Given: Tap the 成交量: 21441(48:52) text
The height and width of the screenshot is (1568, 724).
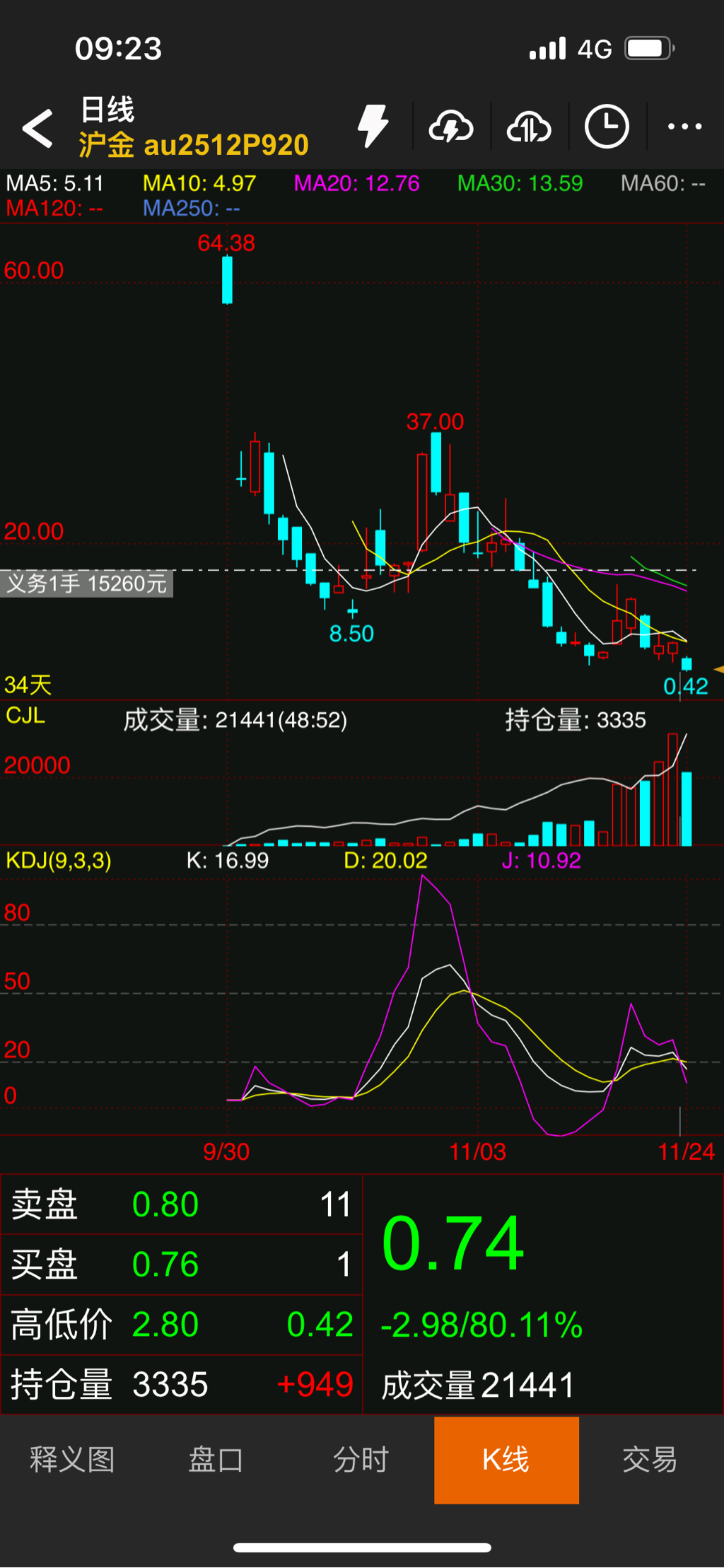Looking at the screenshot, I should click(235, 721).
